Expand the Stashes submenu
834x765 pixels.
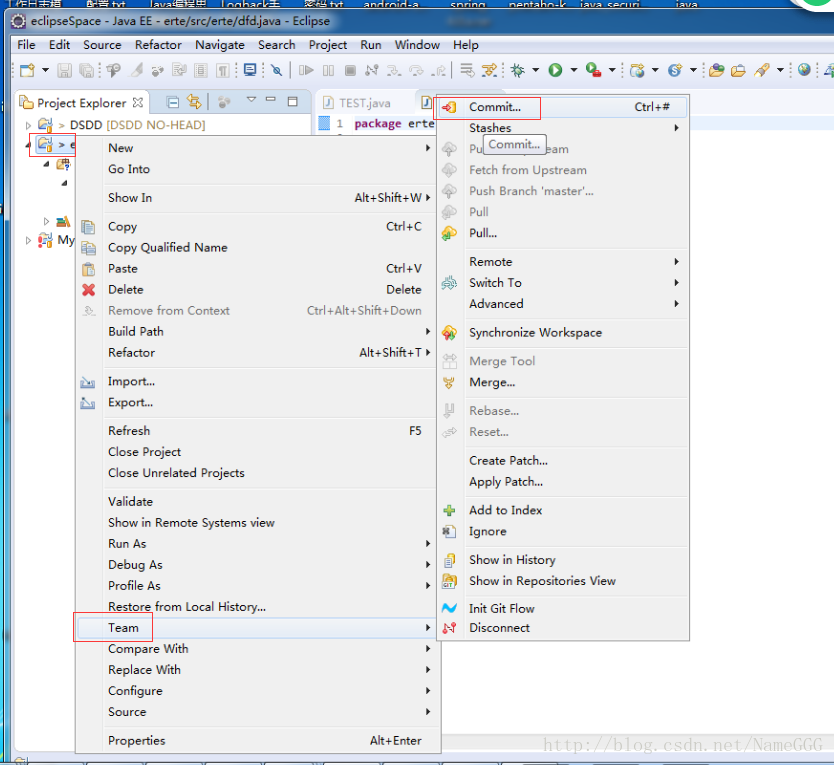[563, 128]
